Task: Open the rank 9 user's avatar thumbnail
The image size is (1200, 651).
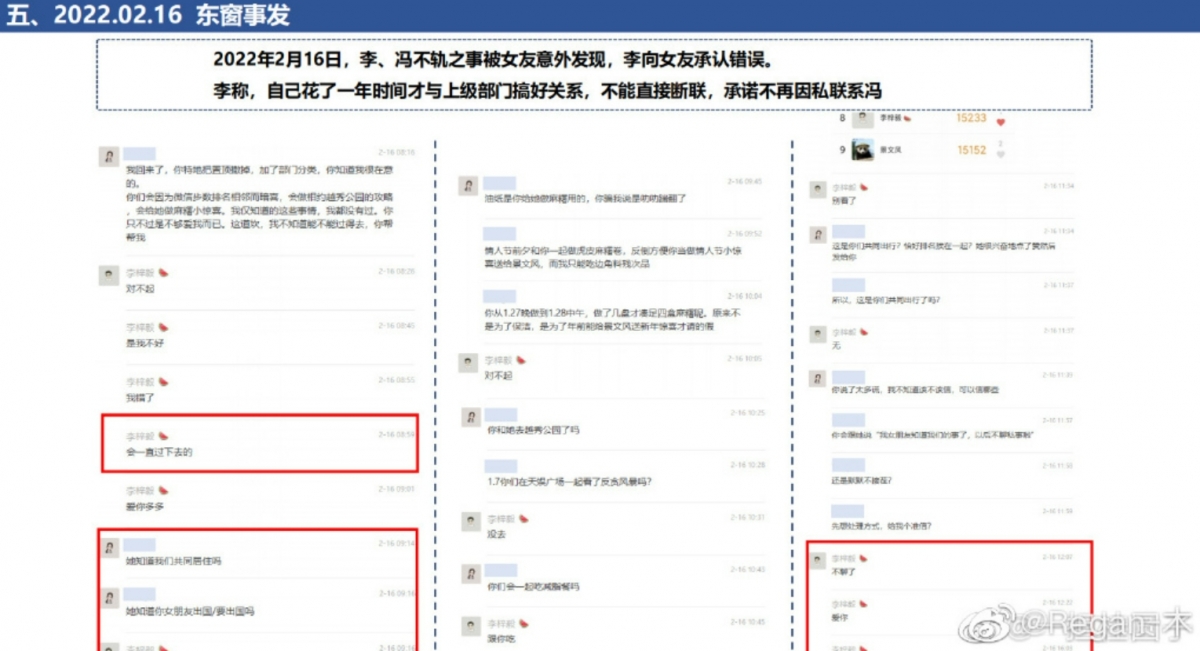Action: coord(862,150)
